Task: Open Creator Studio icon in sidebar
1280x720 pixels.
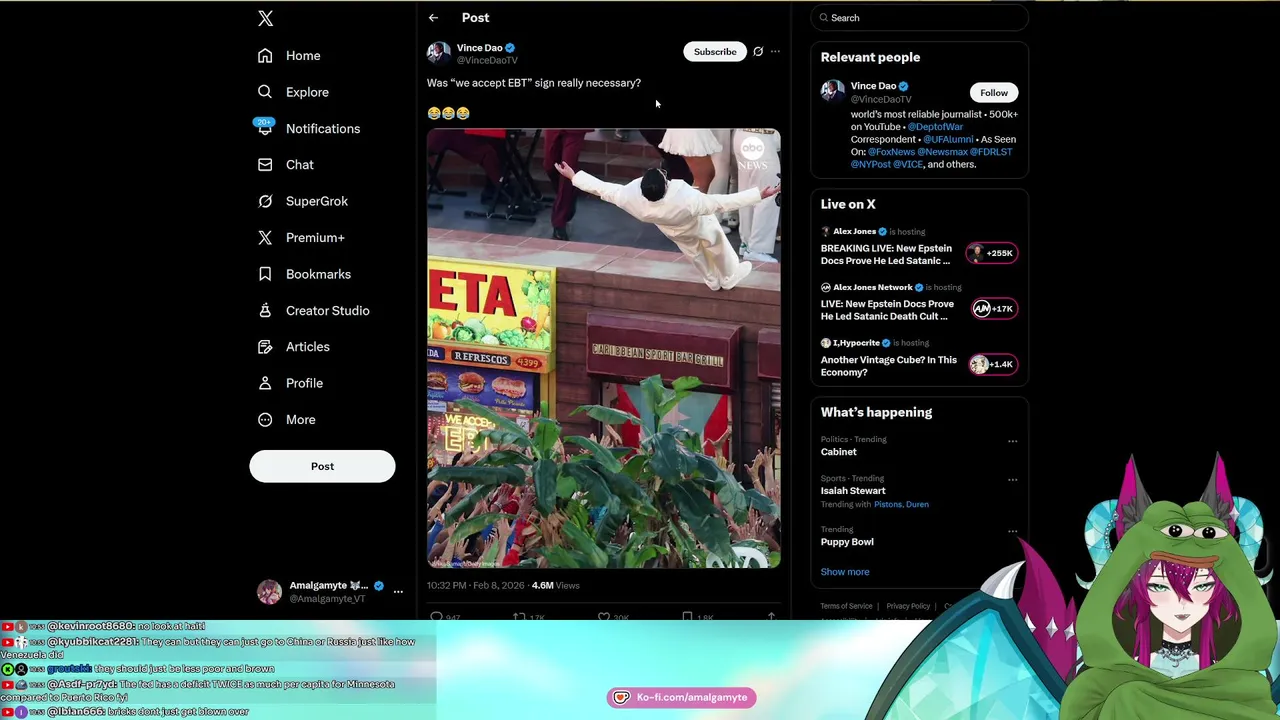Action: pos(265,310)
